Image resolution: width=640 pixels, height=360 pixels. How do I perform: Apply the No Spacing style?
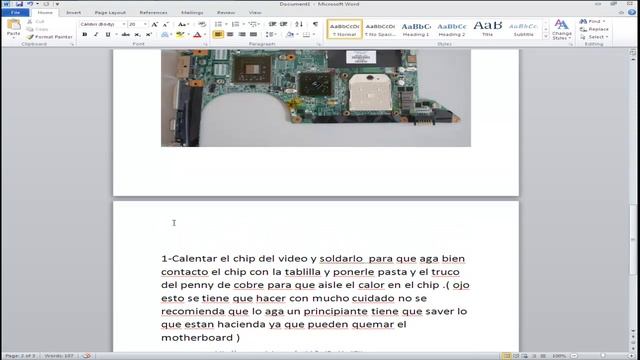click(x=380, y=29)
